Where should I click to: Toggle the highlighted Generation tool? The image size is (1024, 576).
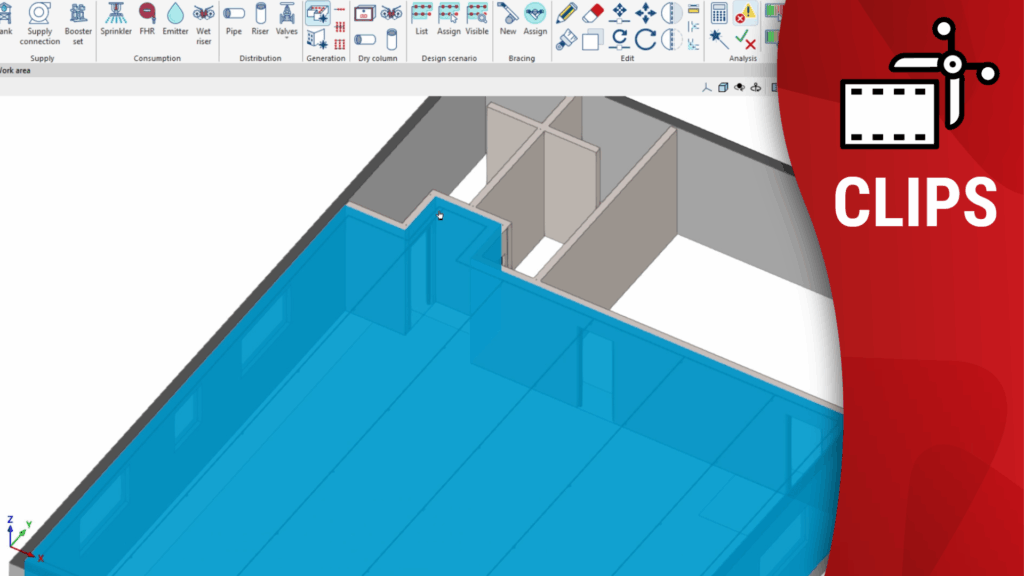317,13
